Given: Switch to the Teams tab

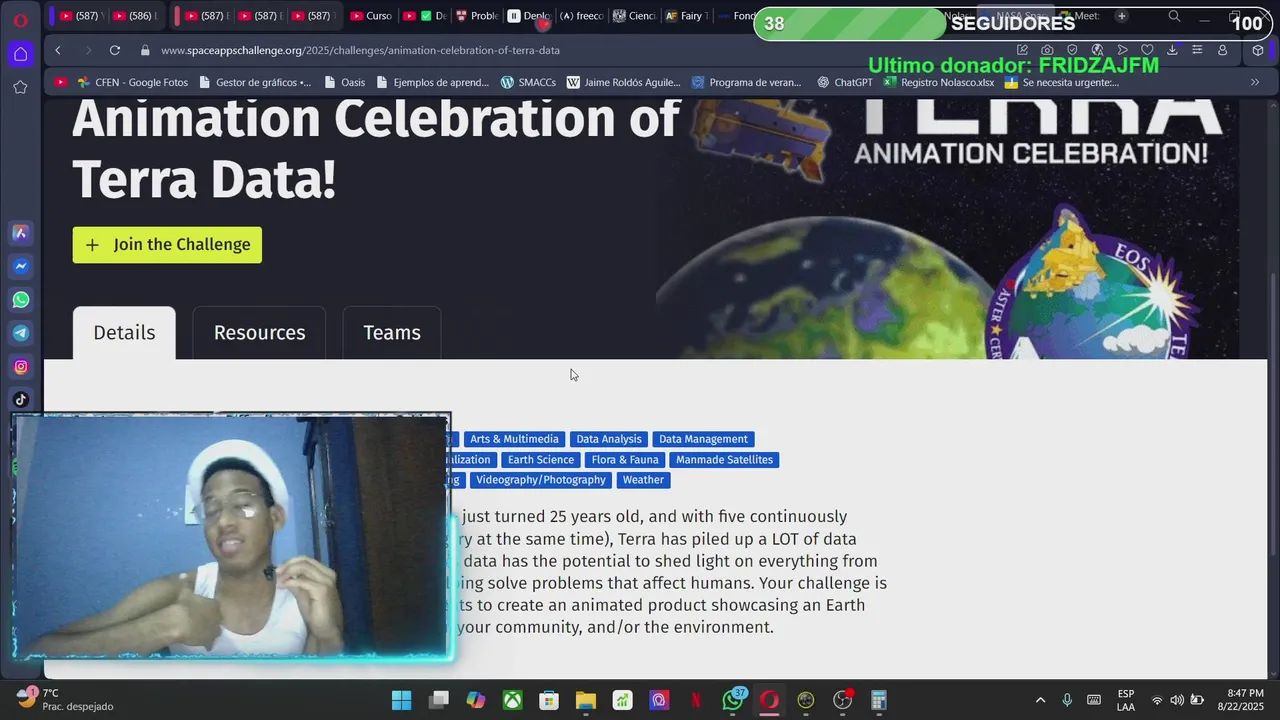Looking at the screenshot, I should pos(392,333).
